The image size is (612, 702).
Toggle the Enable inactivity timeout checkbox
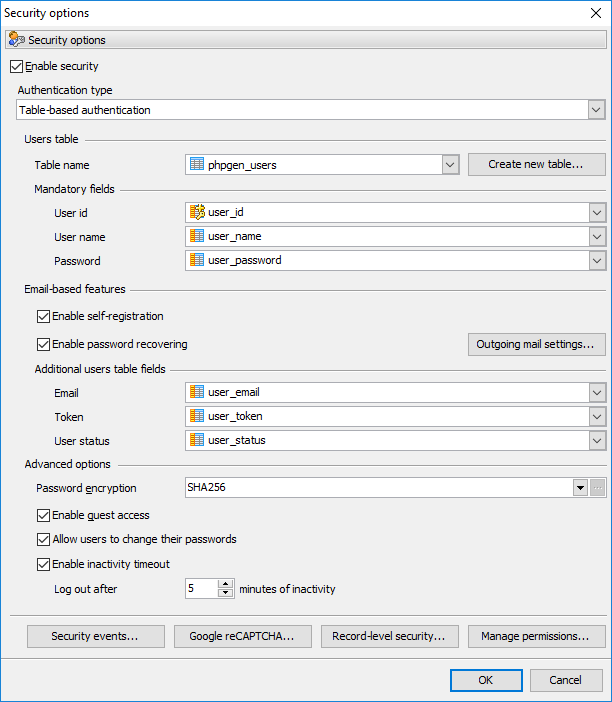[43, 564]
